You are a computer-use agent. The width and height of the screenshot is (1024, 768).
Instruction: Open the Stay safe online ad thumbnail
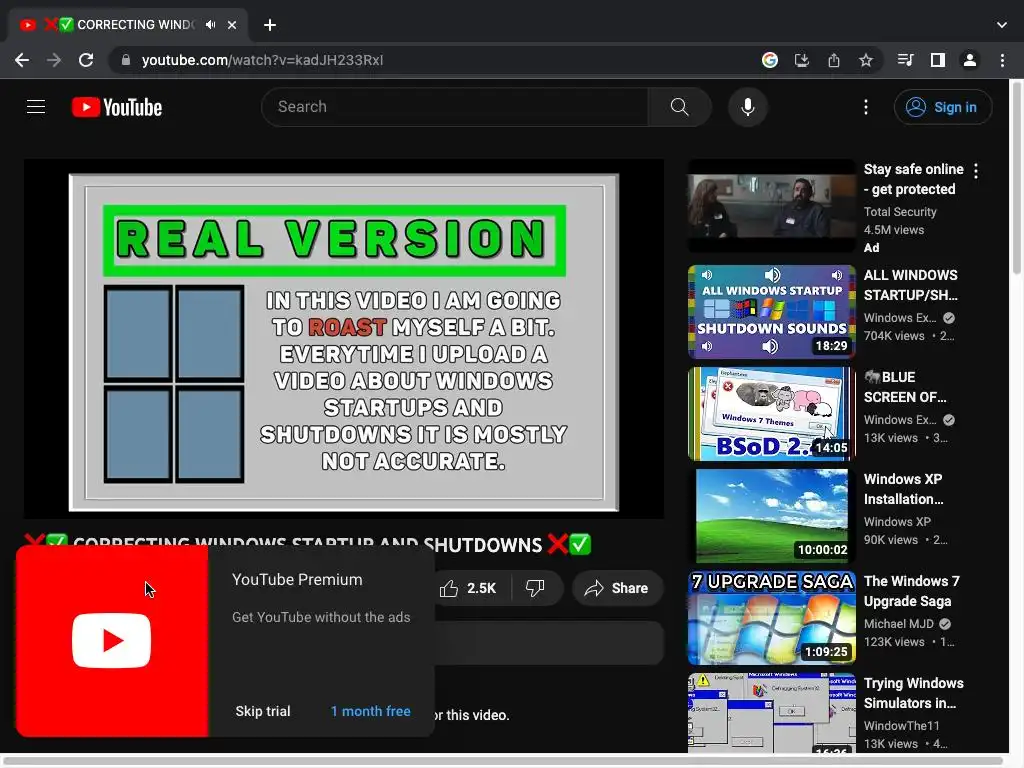point(772,206)
